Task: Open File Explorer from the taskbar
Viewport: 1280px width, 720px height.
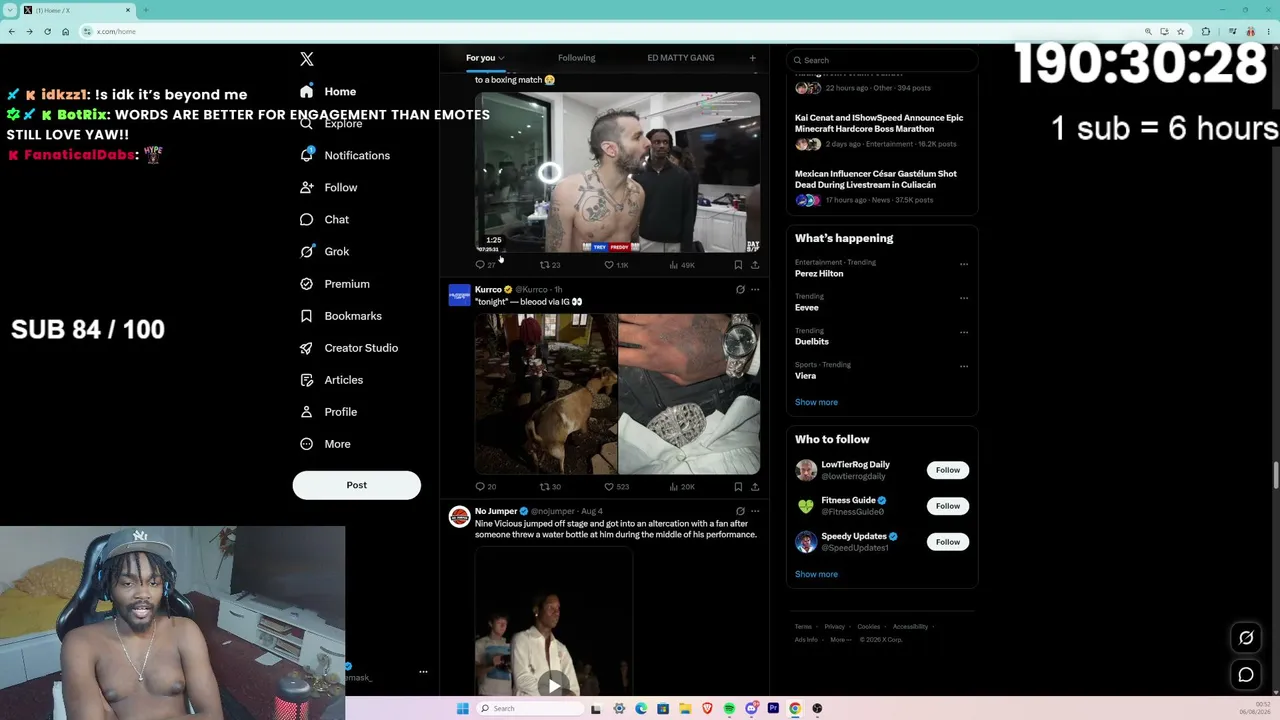Action: coord(685,708)
